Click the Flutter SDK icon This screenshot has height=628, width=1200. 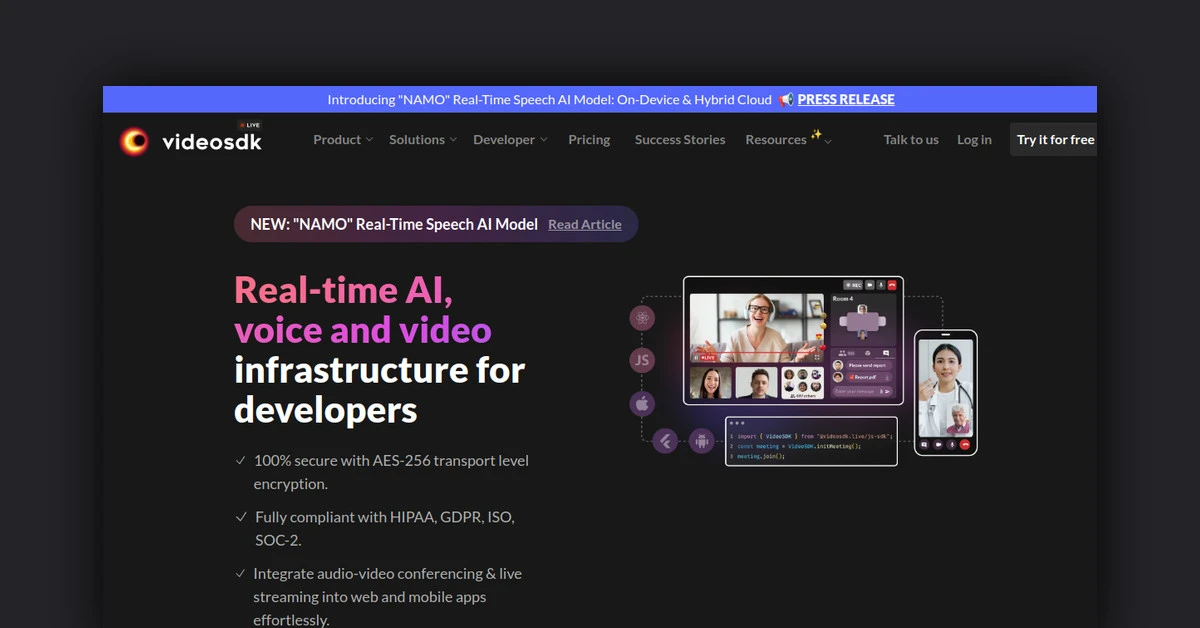[665, 440]
